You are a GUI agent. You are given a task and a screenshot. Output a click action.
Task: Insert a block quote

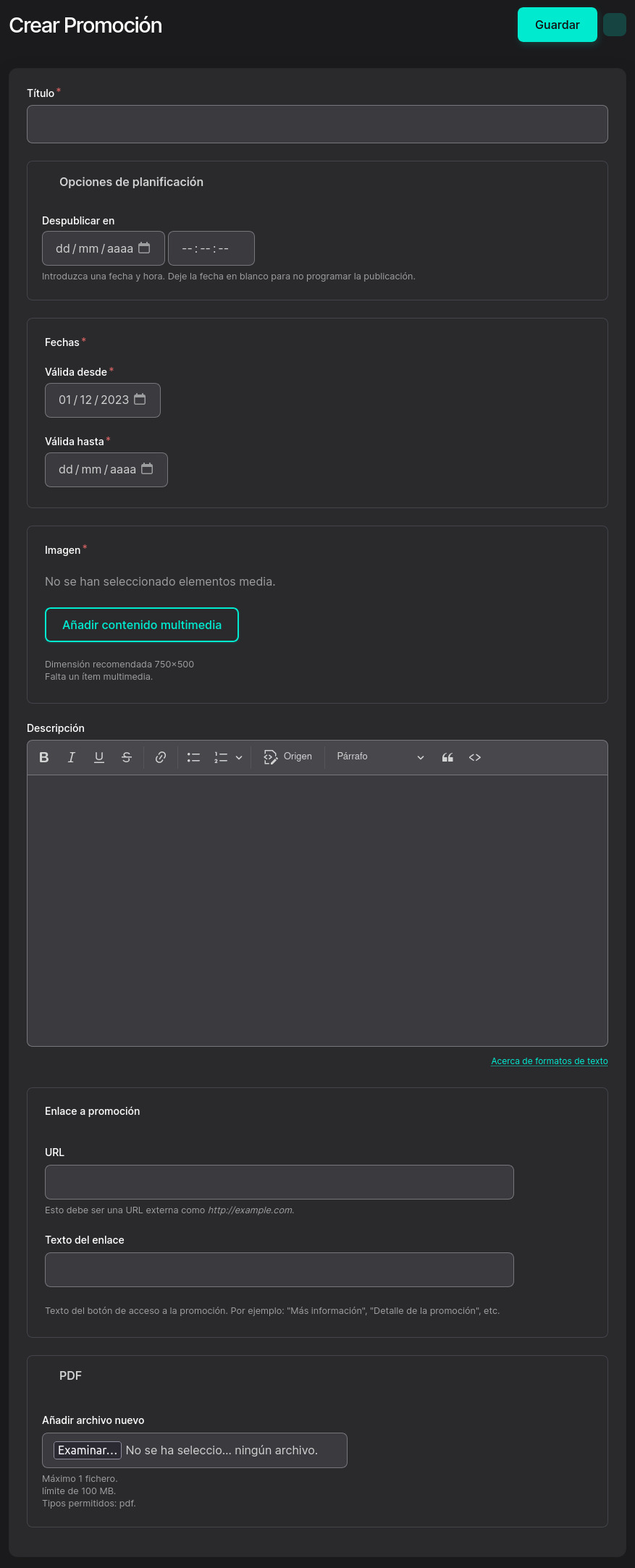click(x=447, y=757)
